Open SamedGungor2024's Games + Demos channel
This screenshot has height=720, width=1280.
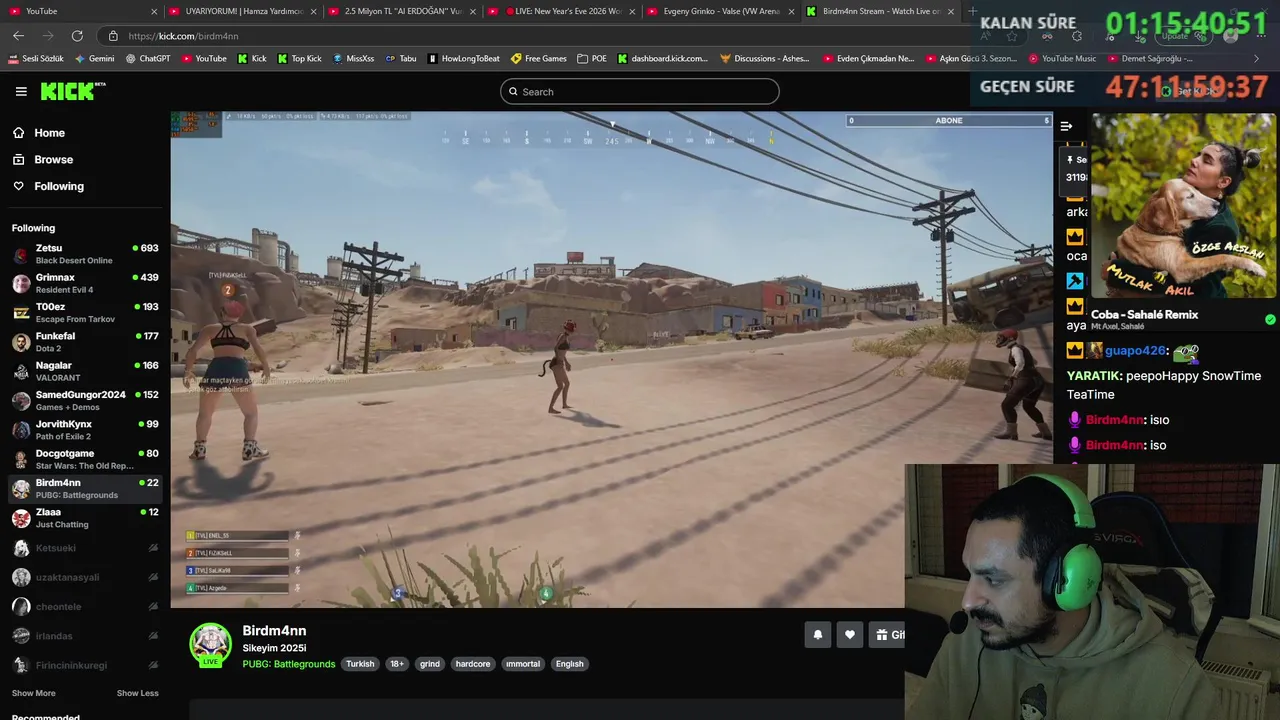85,401
